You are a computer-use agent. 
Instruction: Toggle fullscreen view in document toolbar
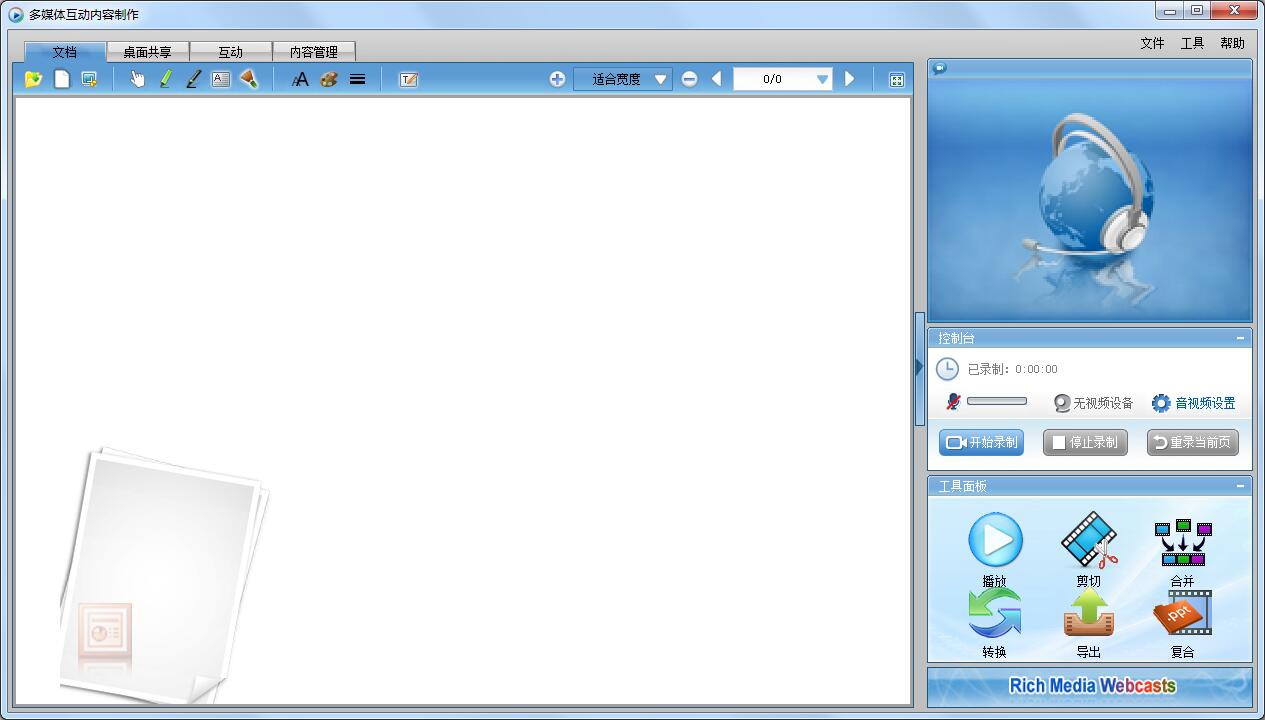897,80
